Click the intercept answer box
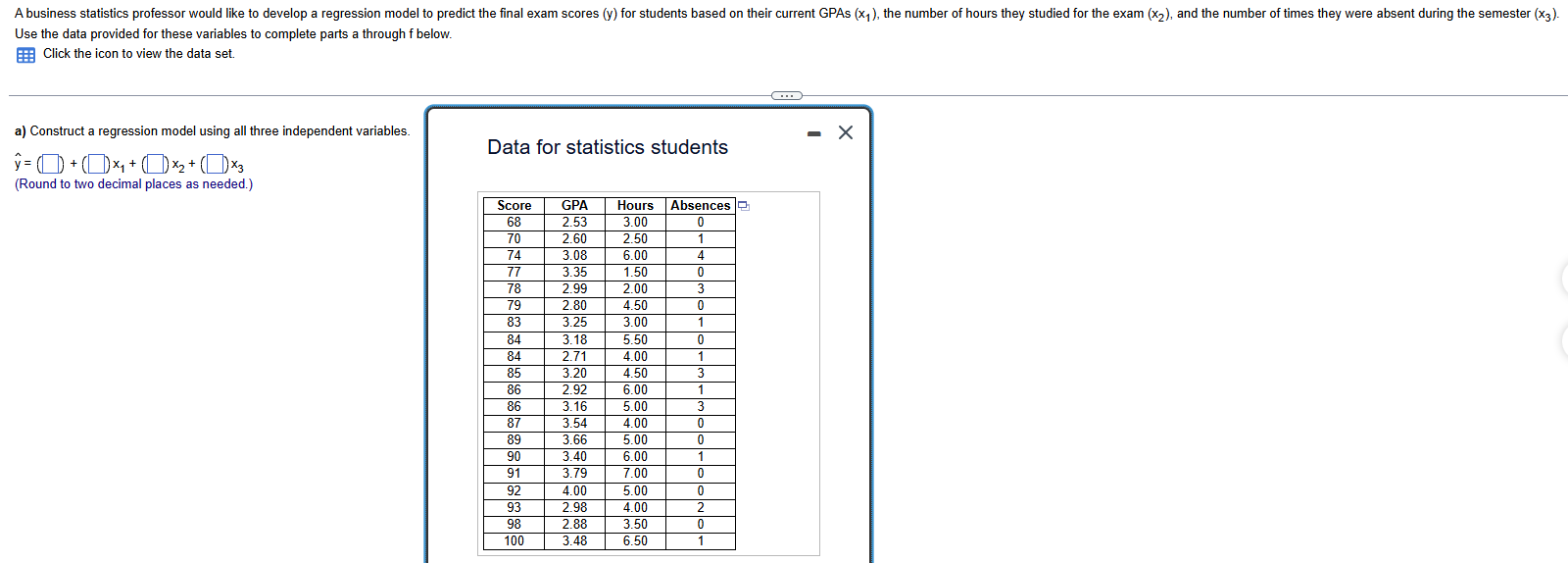The width and height of the screenshot is (1568, 563). pos(51,164)
